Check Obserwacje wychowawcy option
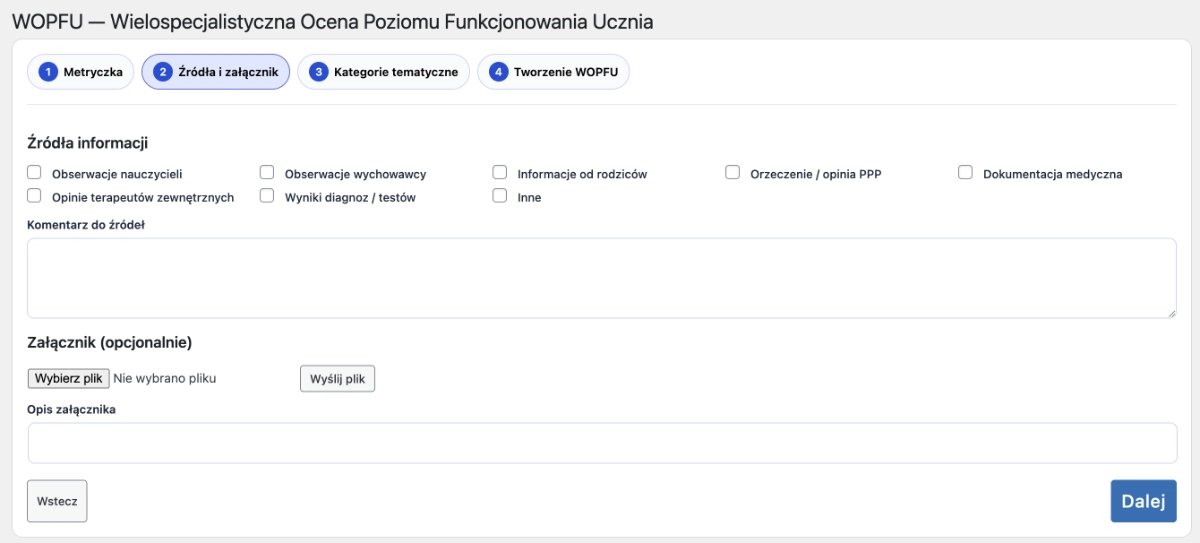 point(267,173)
